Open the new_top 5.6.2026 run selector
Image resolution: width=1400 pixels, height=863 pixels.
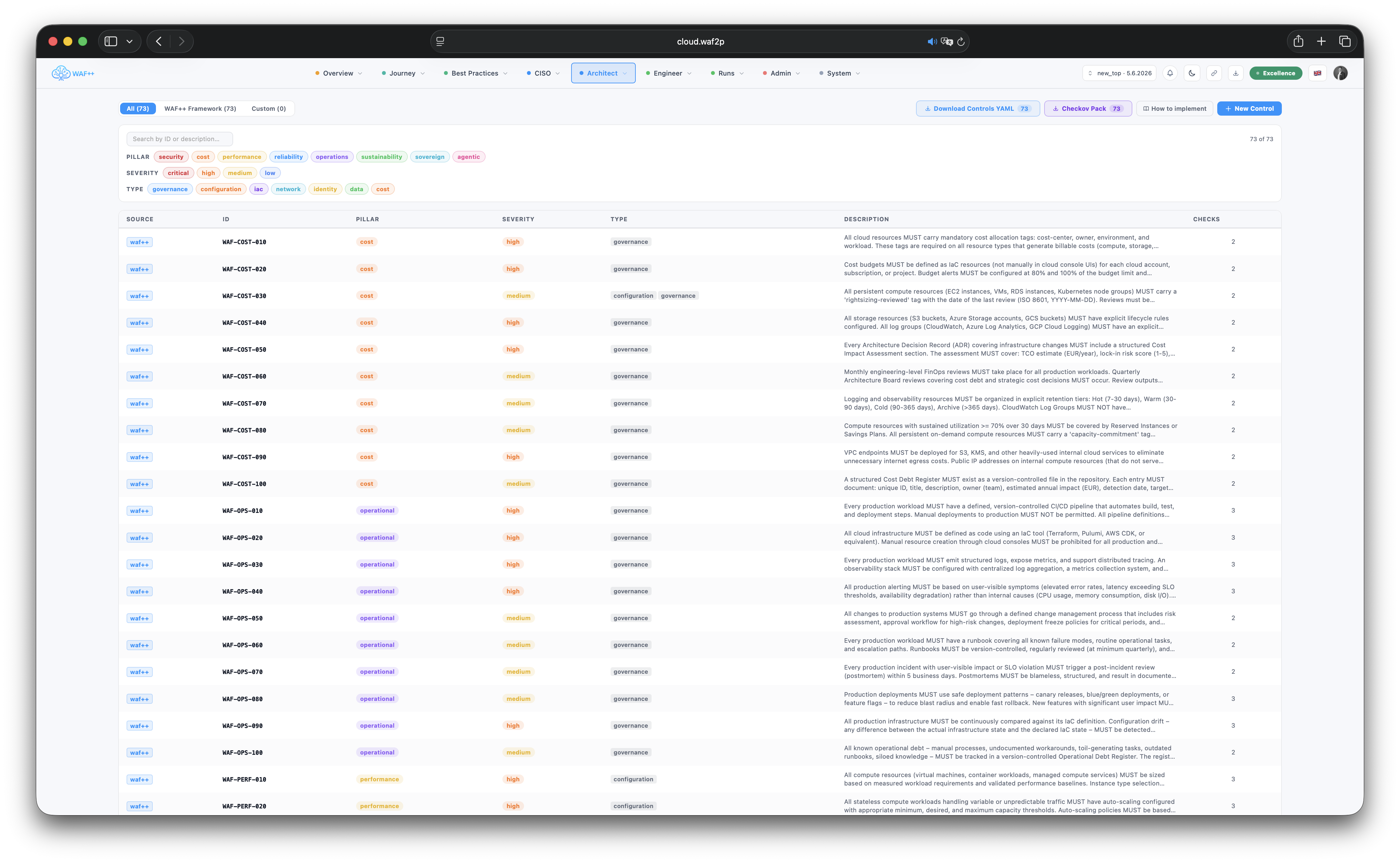coord(1119,73)
